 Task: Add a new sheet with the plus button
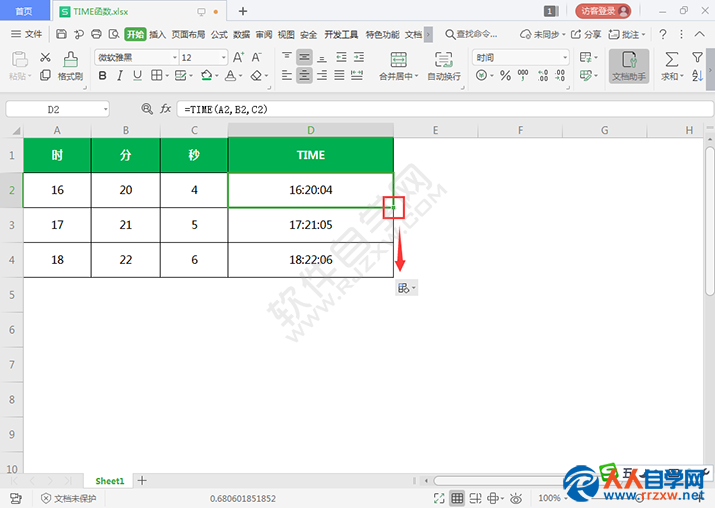pyautogui.click(x=142, y=480)
